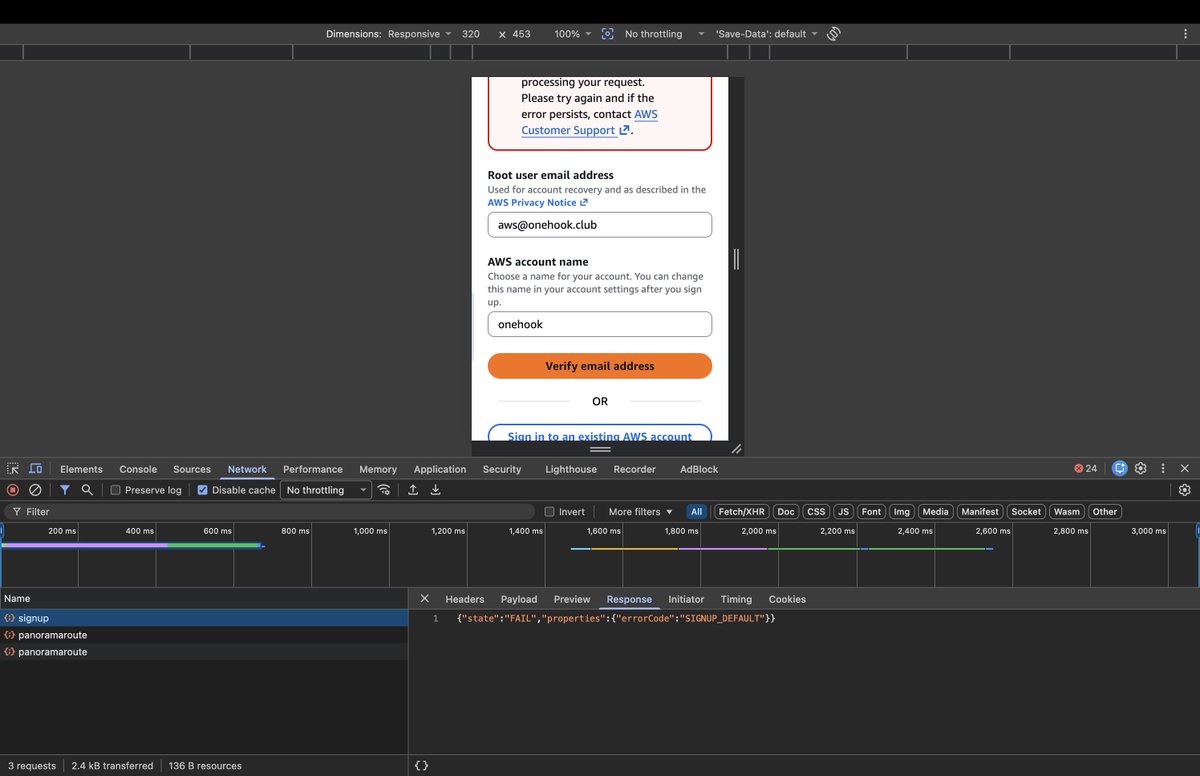Open DevTools settings gear icon
1200x776 pixels.
coord(1141,468)
